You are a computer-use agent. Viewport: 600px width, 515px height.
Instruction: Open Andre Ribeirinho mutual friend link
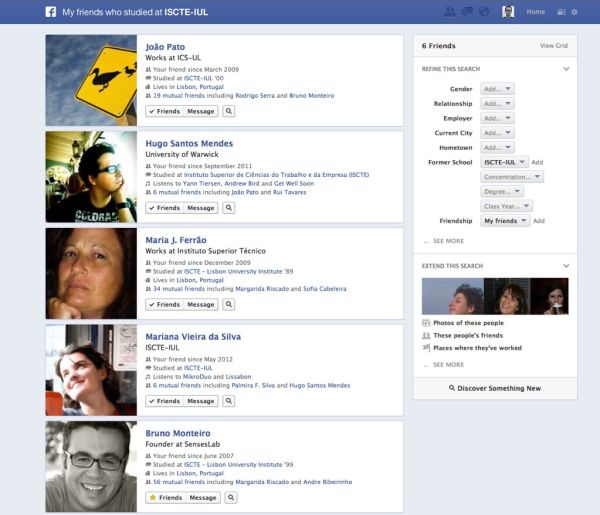pos(328,482)
